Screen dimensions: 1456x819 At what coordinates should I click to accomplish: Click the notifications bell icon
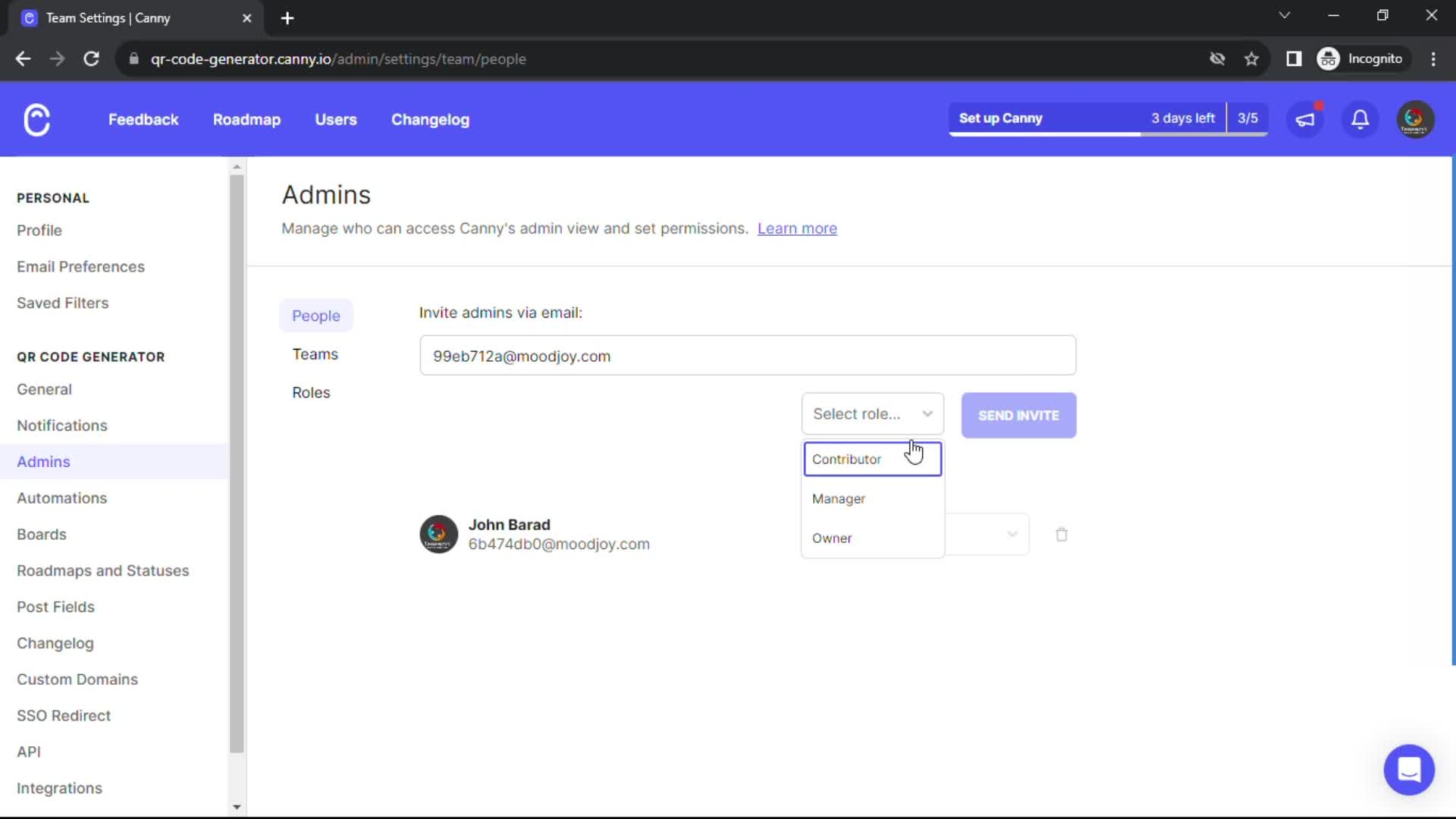pyautogui.click(x=1361, y=118)
